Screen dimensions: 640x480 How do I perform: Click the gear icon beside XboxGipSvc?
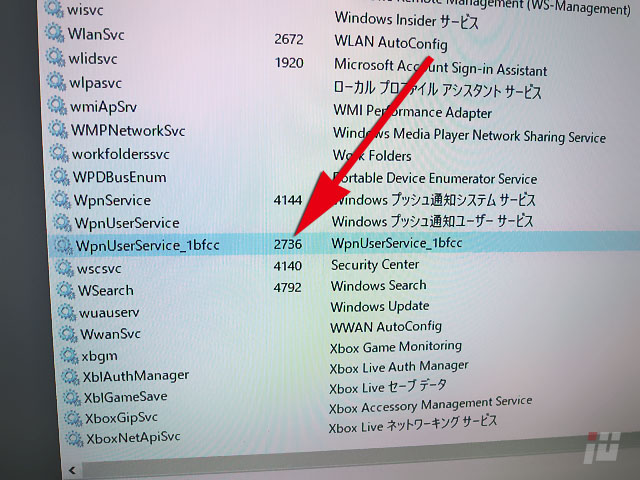(73, 418)
